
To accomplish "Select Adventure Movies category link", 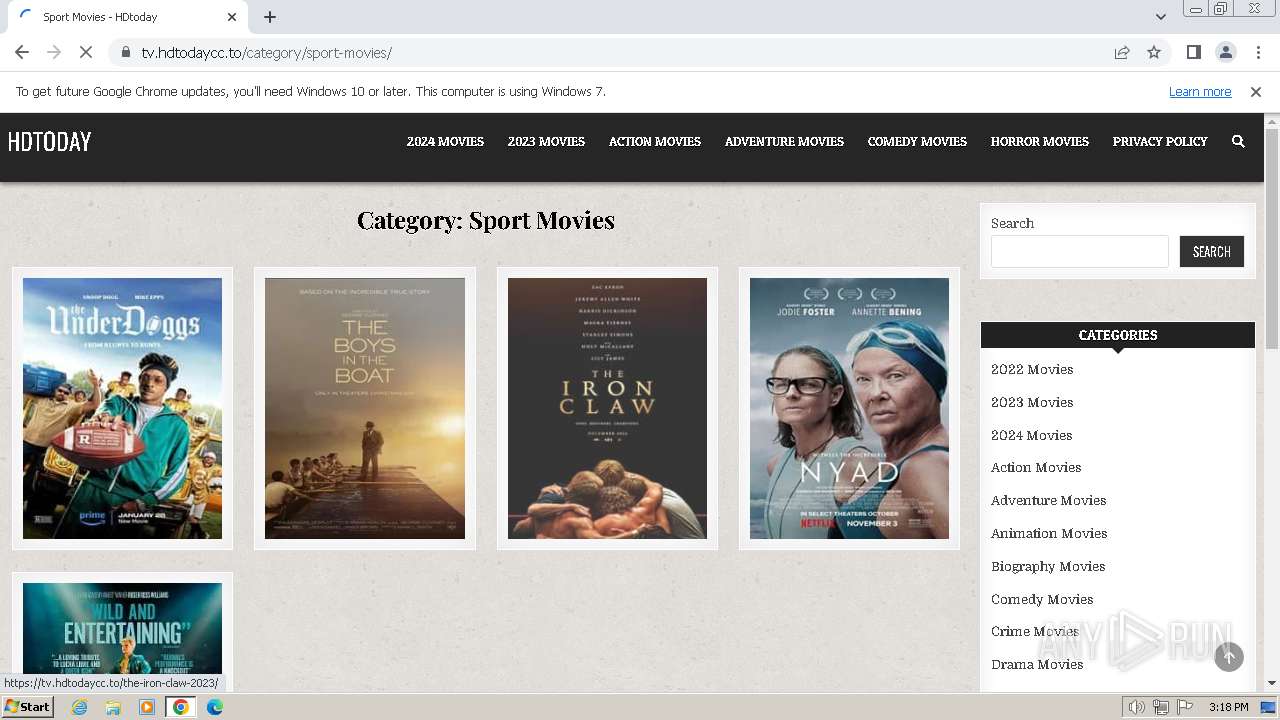I will pyautogui.click(x=1048, y=501).
